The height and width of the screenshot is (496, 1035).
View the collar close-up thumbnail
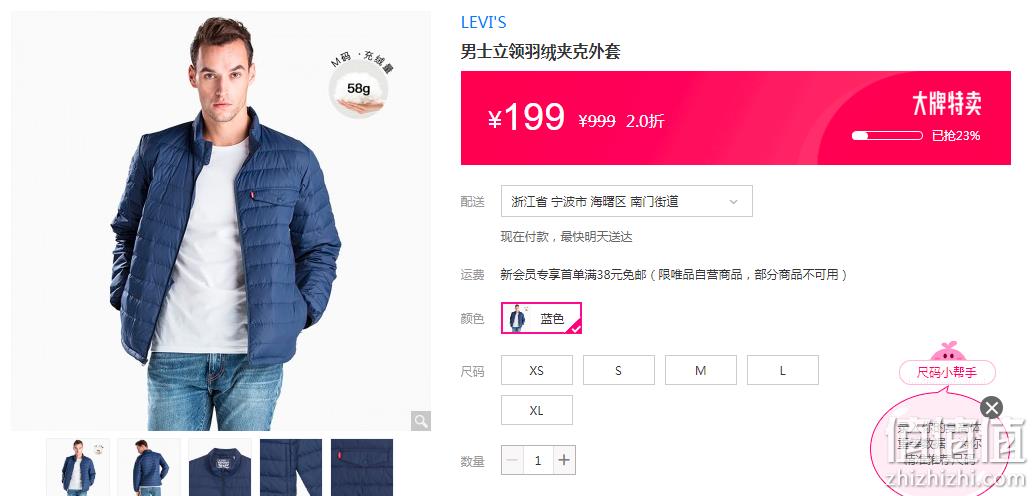tap(220, 468)
